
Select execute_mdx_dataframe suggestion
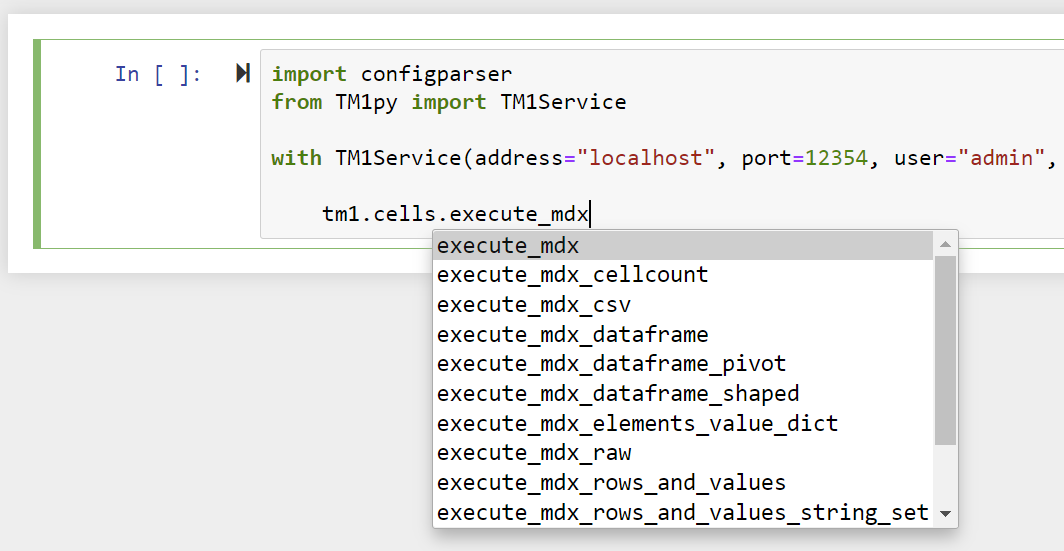tap(683, 334)
